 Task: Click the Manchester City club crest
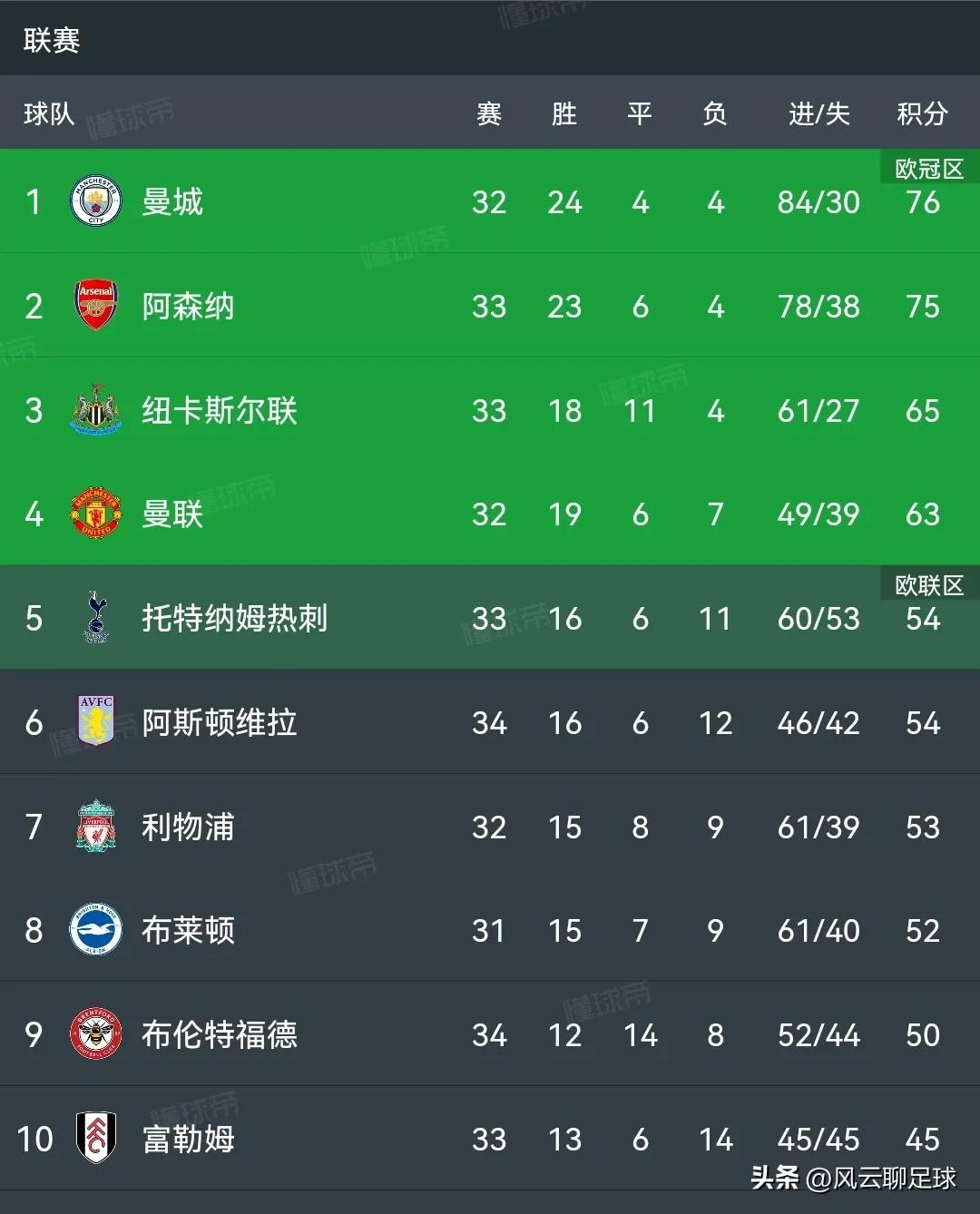pyautogui.click(x=96, y=201)
